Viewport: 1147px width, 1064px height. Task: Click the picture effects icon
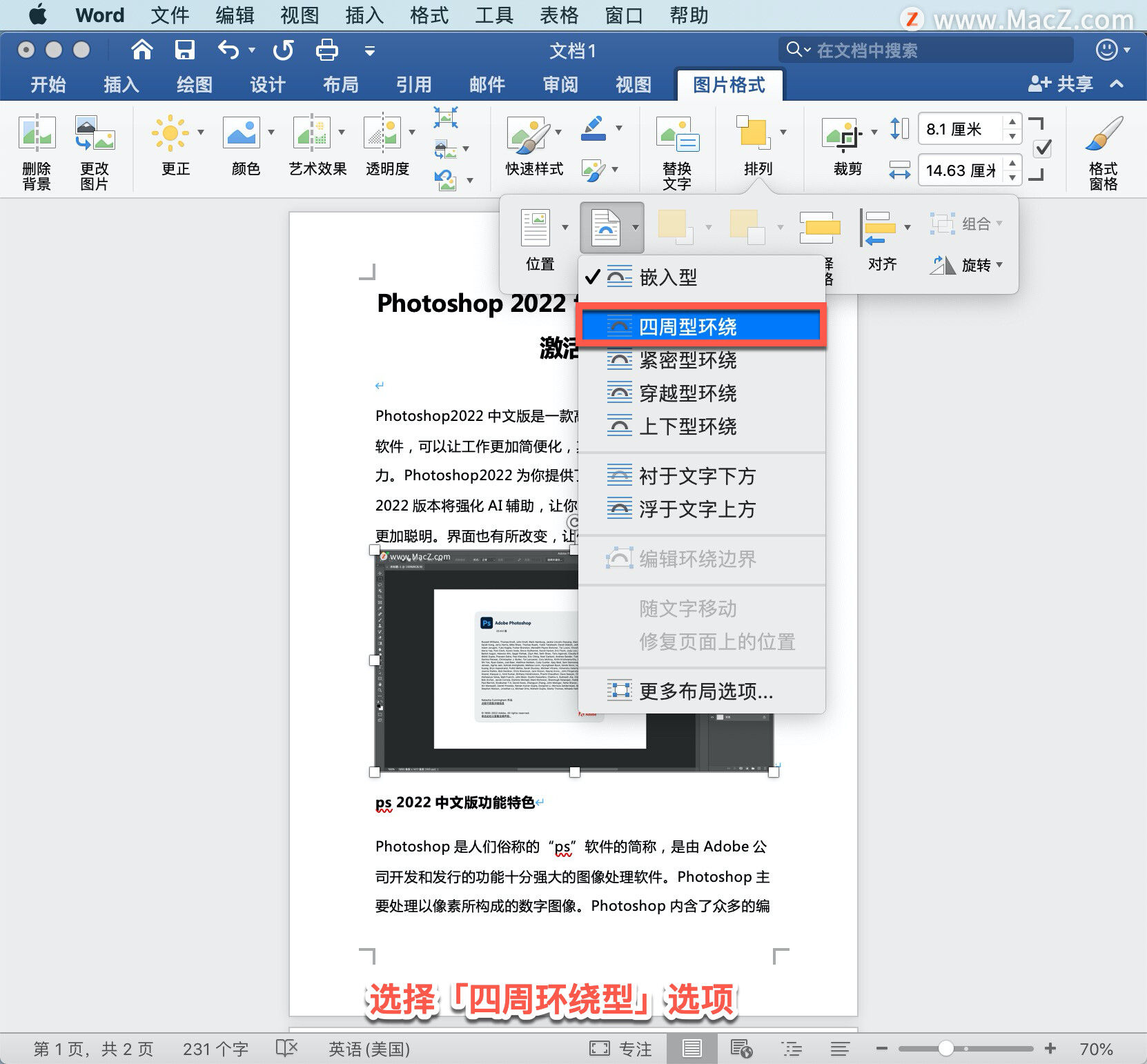594,170
